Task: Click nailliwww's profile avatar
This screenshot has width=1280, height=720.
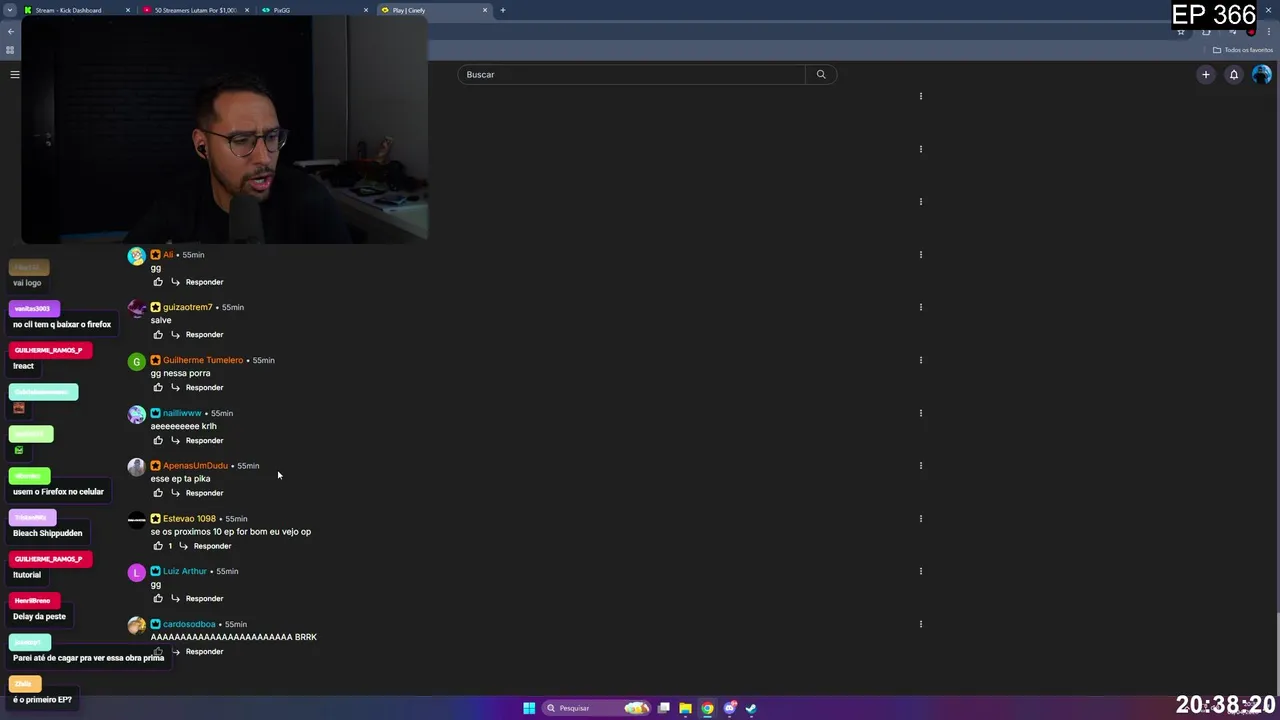Action: 137,414
